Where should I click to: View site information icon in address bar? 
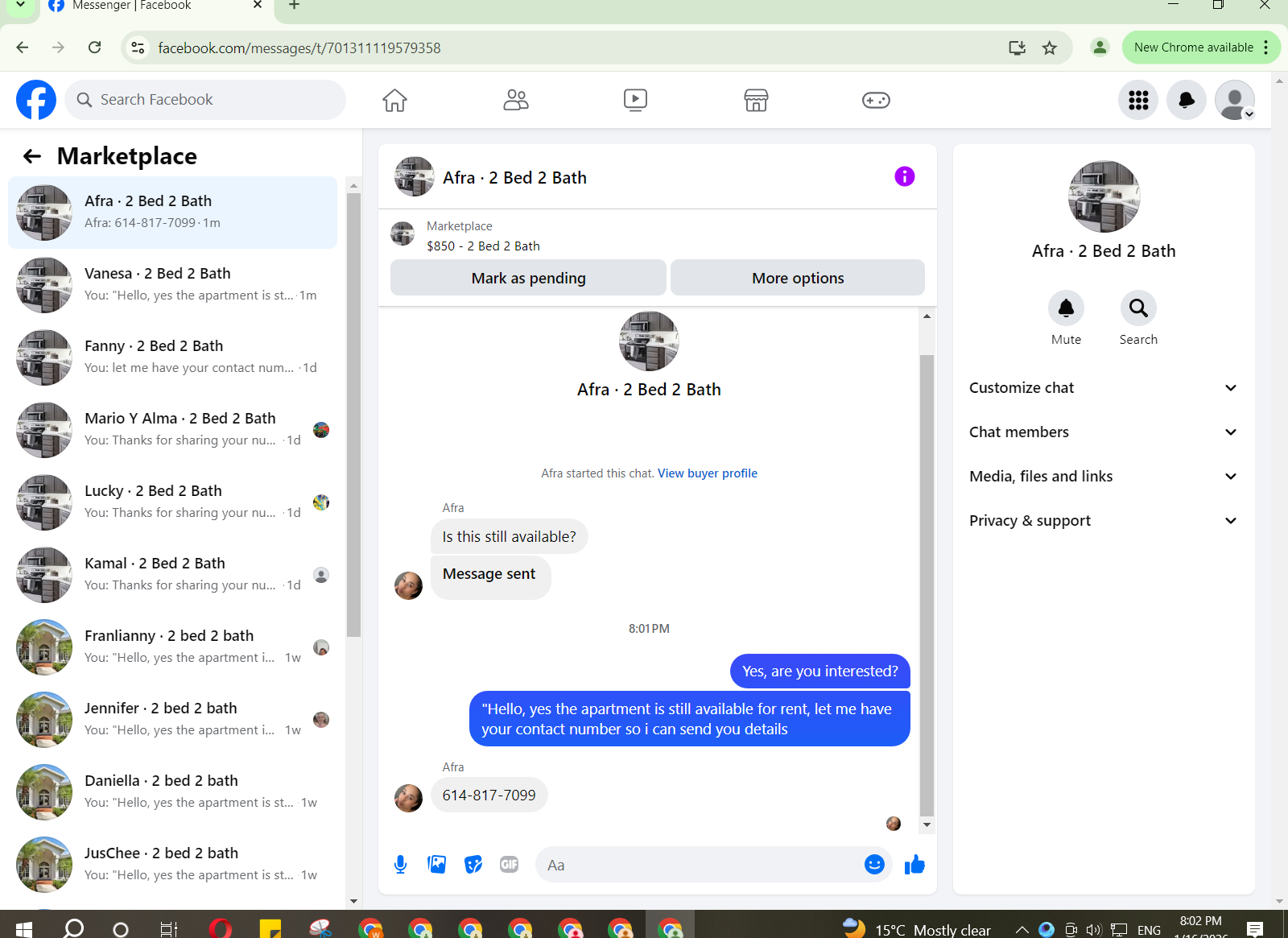(138, 48)
